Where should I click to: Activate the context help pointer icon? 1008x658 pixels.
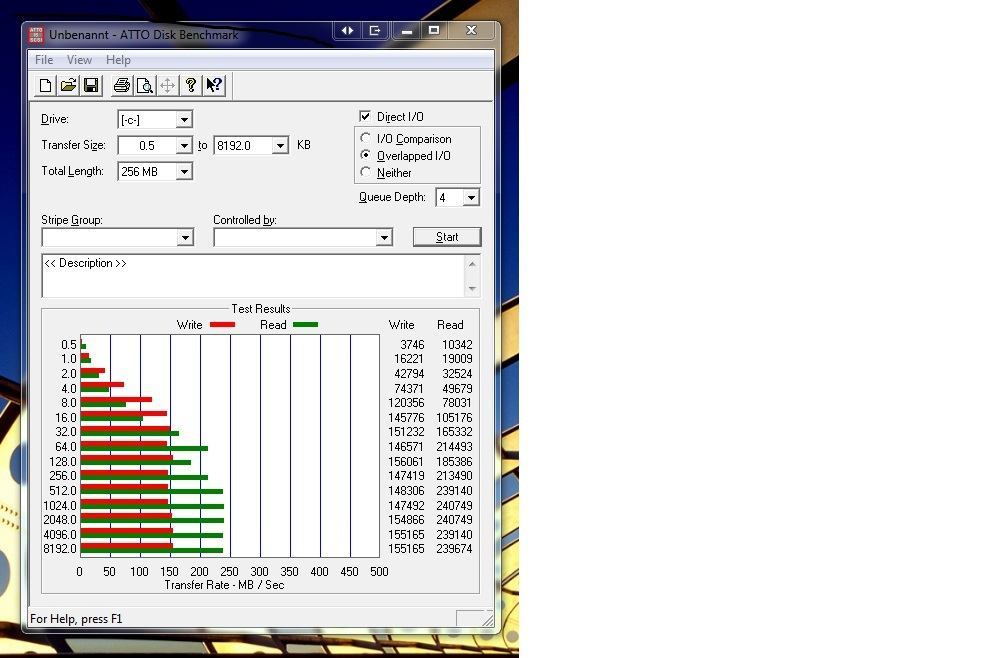(214, 85)
